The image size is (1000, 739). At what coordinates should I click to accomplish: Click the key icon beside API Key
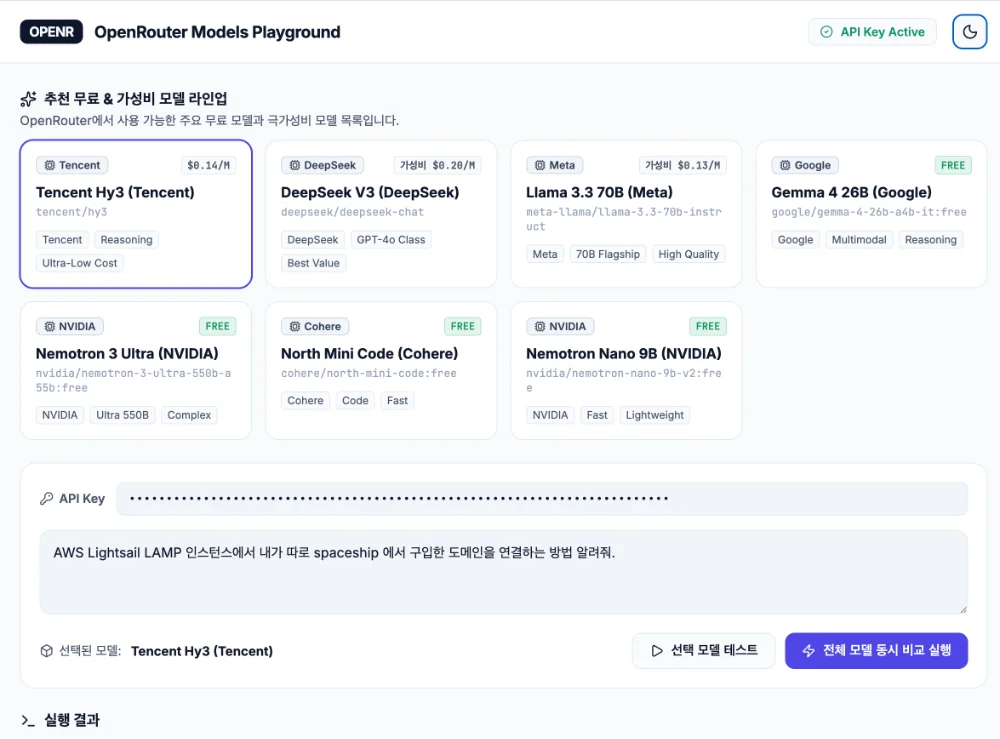point(47,499)
